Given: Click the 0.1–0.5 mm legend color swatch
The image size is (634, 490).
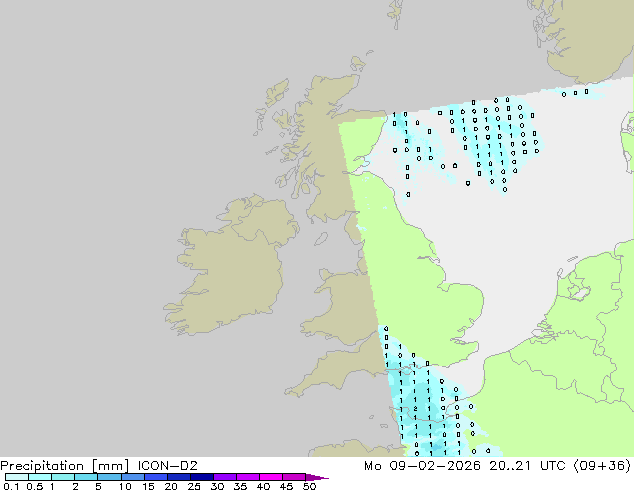Looking at the screenshot, I should pos(17,477).
